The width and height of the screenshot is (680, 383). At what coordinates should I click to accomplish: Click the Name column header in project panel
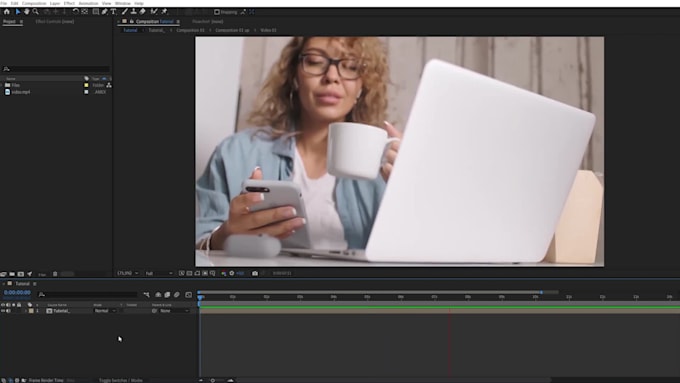point(11,79)
